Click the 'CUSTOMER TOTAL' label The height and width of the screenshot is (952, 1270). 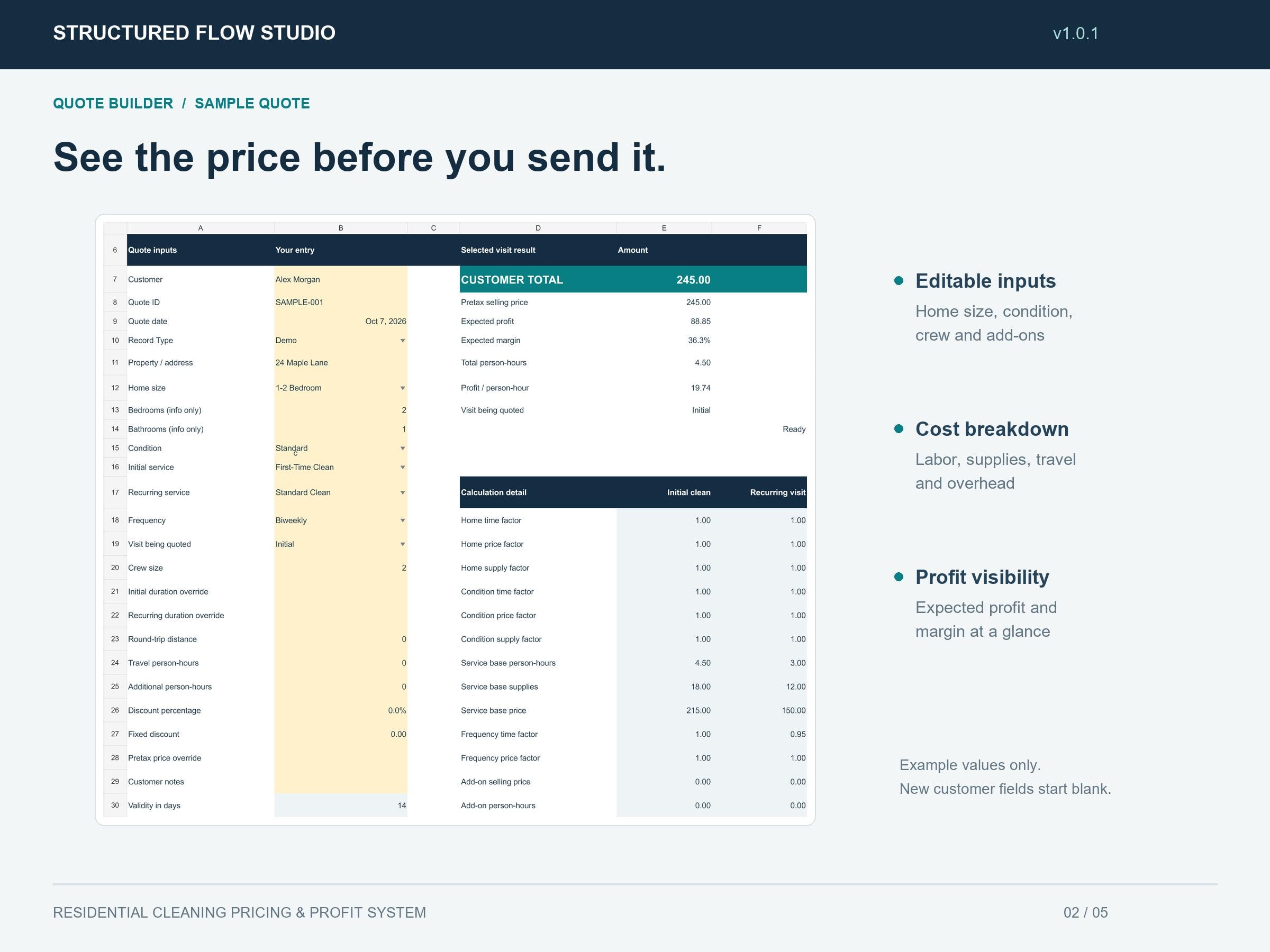pyautogui.click(x=512, y=280)
